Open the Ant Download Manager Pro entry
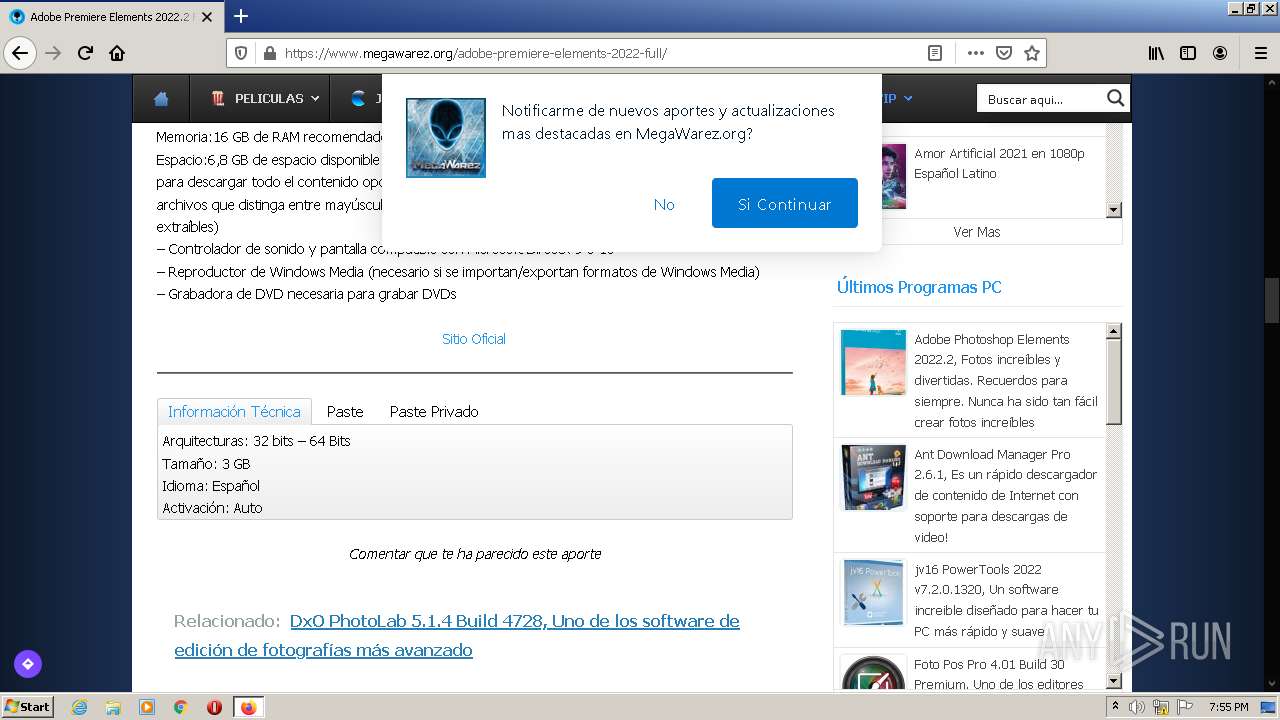The width and height of the screenshot is (1280, 720). [x=1006, y=495]
